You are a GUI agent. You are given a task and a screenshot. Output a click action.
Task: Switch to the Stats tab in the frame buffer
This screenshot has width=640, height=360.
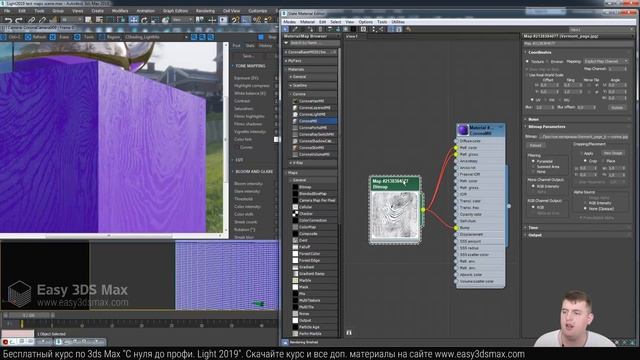250,46
